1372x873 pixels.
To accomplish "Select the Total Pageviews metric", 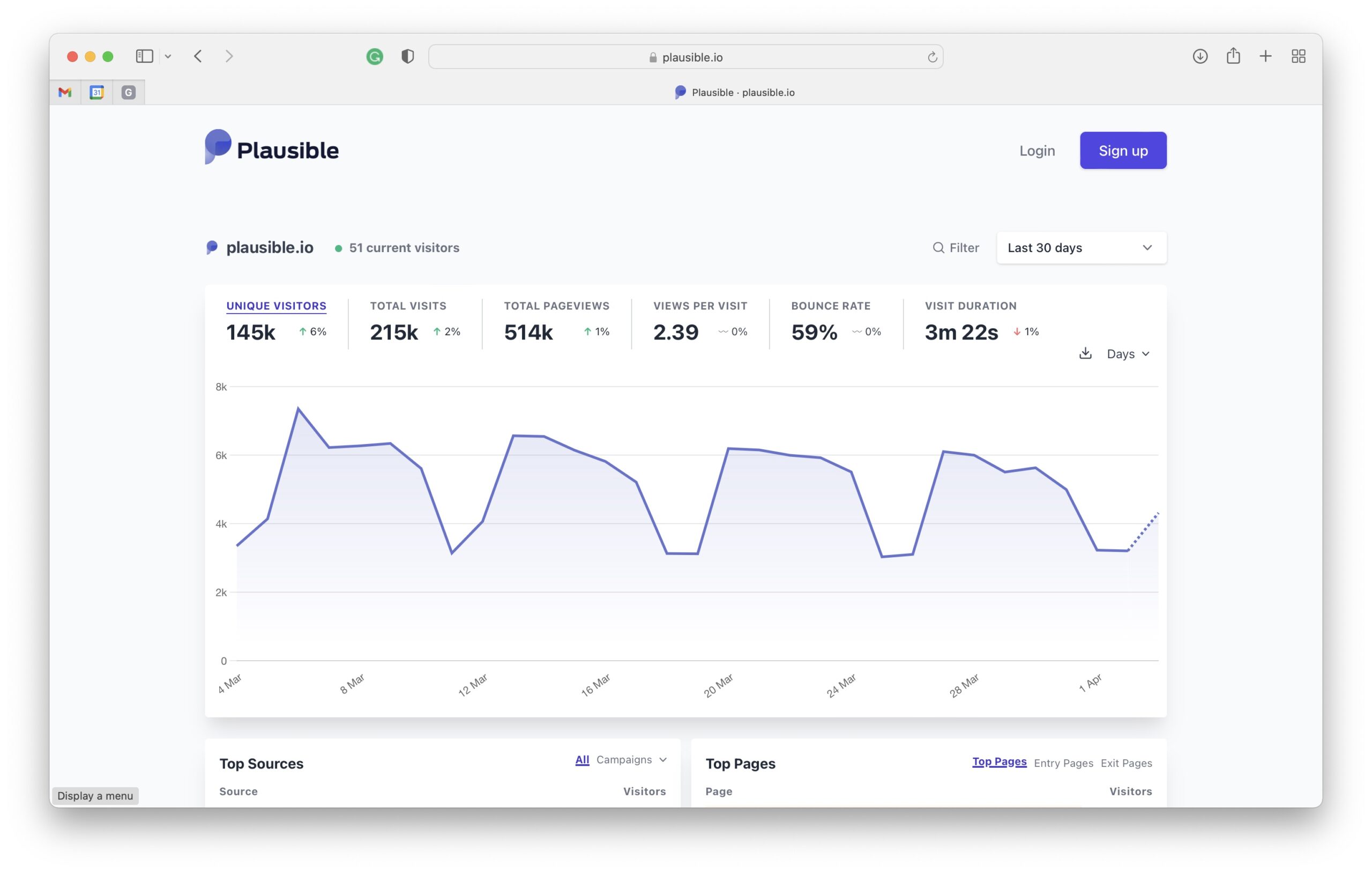I will click(557, 306).
